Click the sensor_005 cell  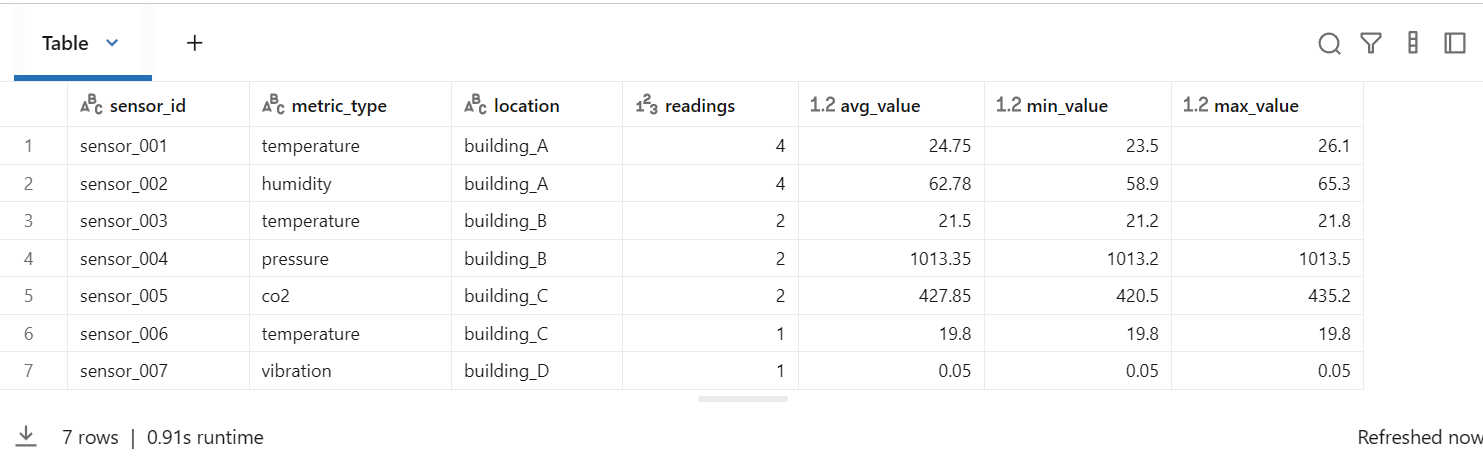[124, 296]
